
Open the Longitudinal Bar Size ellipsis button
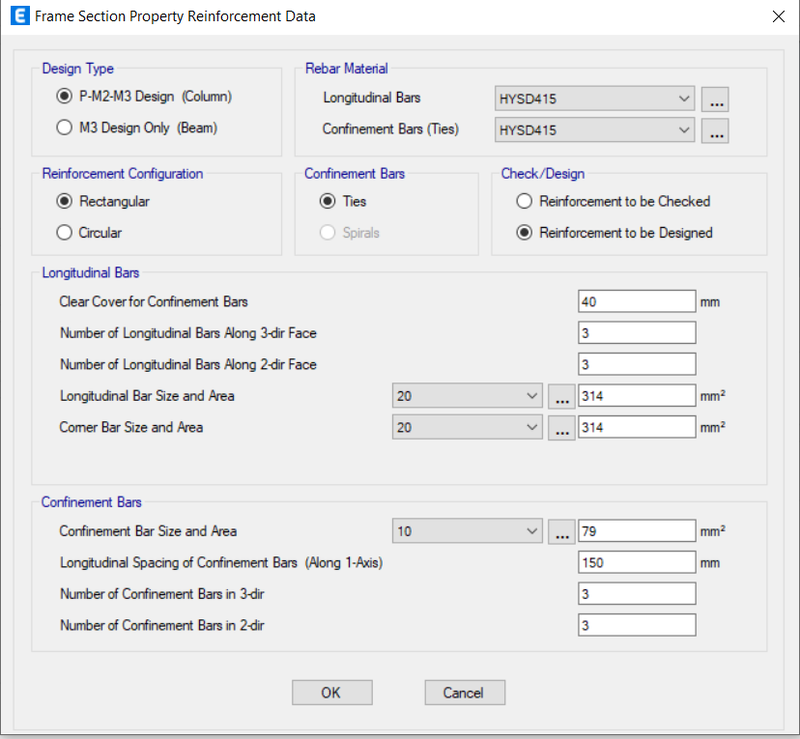tap(562, 397)
